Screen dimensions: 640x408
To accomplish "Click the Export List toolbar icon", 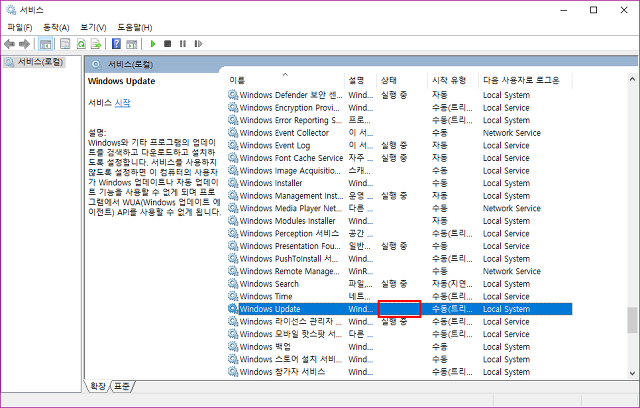I will tap(96, 44).
